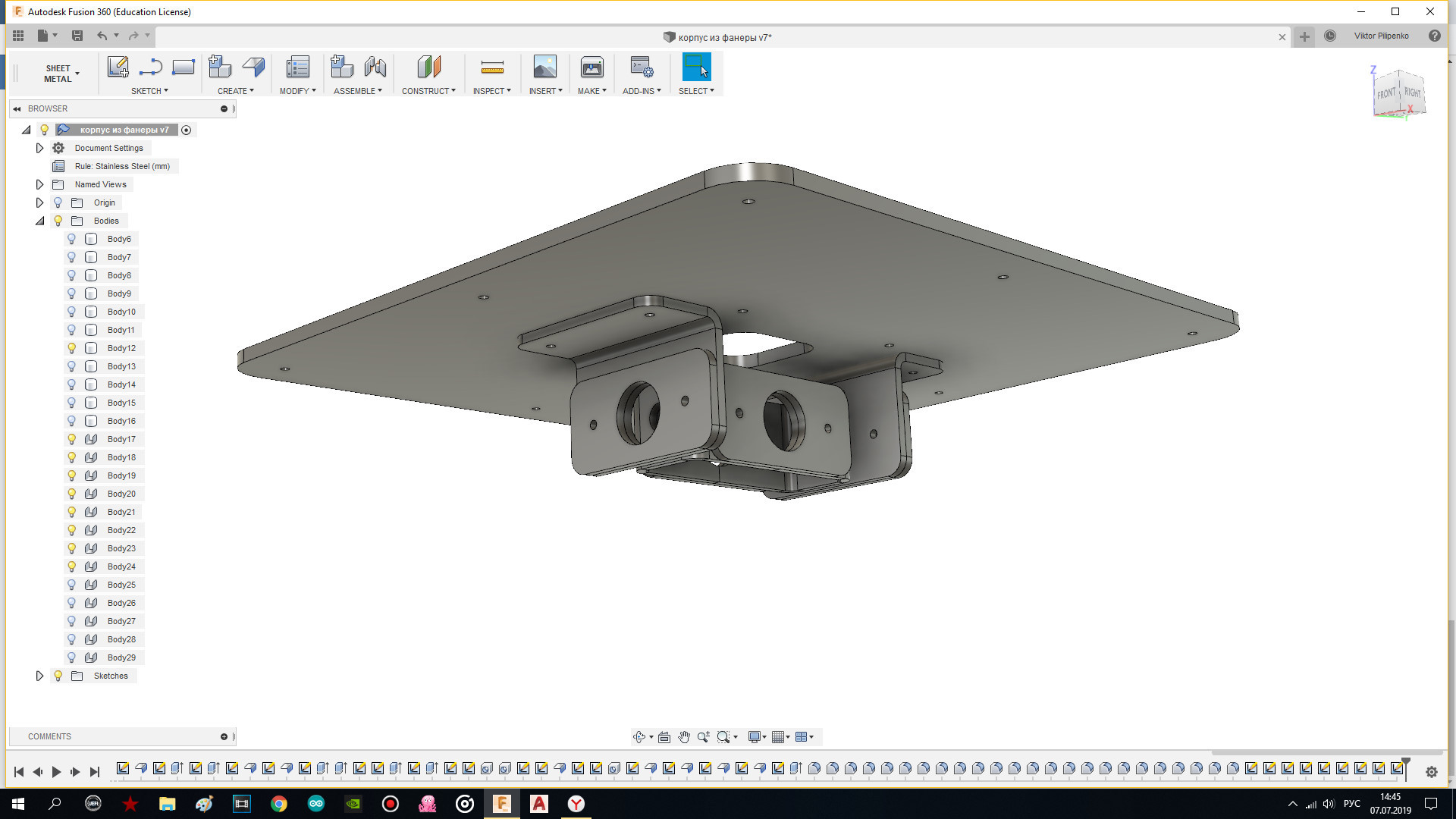The width and height of the screenshot is (1456, 819).
Task: Toggle visibility of the Bodies folder
Action: tap(58, 221)
